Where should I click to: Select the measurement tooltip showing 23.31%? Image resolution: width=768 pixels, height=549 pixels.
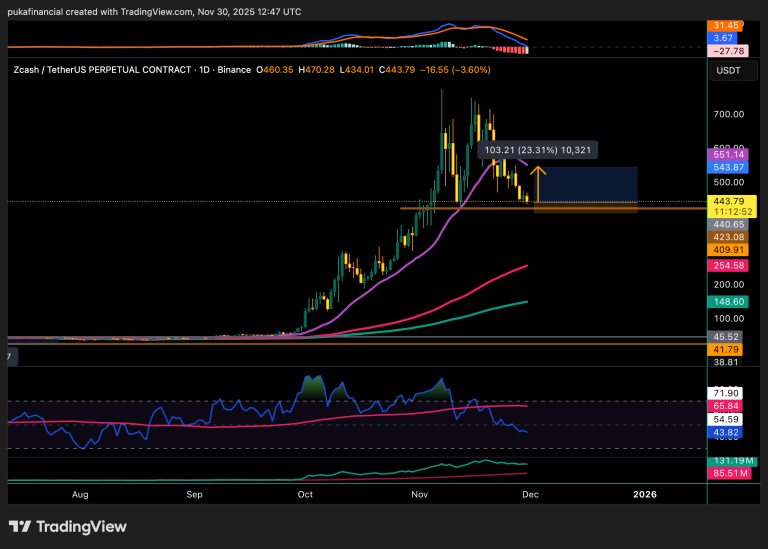[539, 150]
